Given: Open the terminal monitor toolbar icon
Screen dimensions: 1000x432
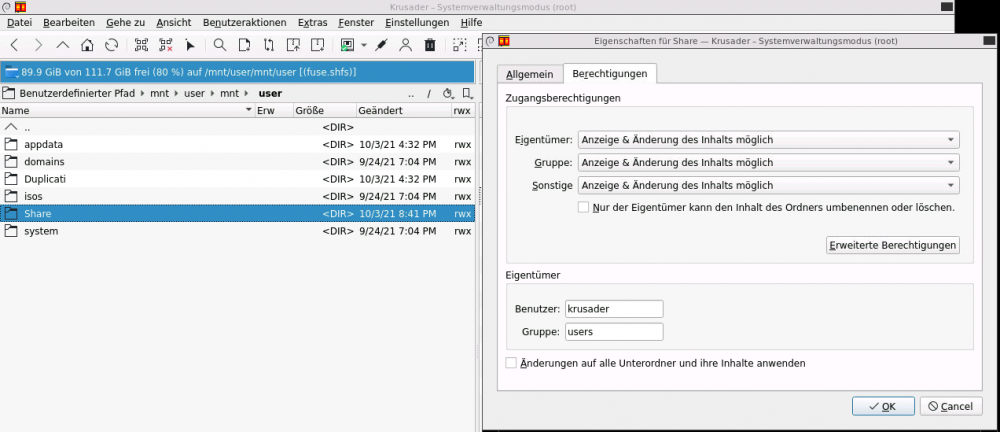Looking at the screenshot, I should point(347,45).
